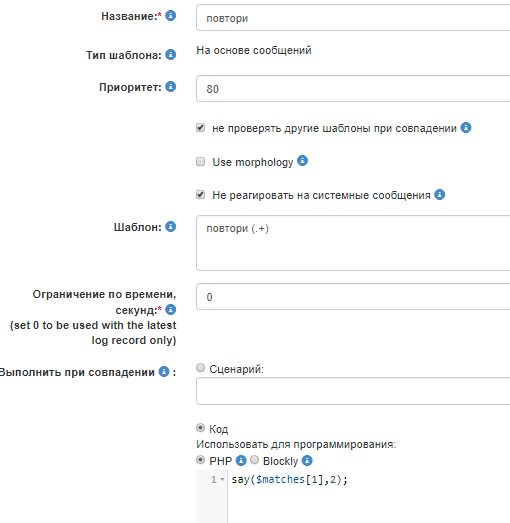Choose the Blockly programming radio option
510x523 pixels.
coord(254,460)
